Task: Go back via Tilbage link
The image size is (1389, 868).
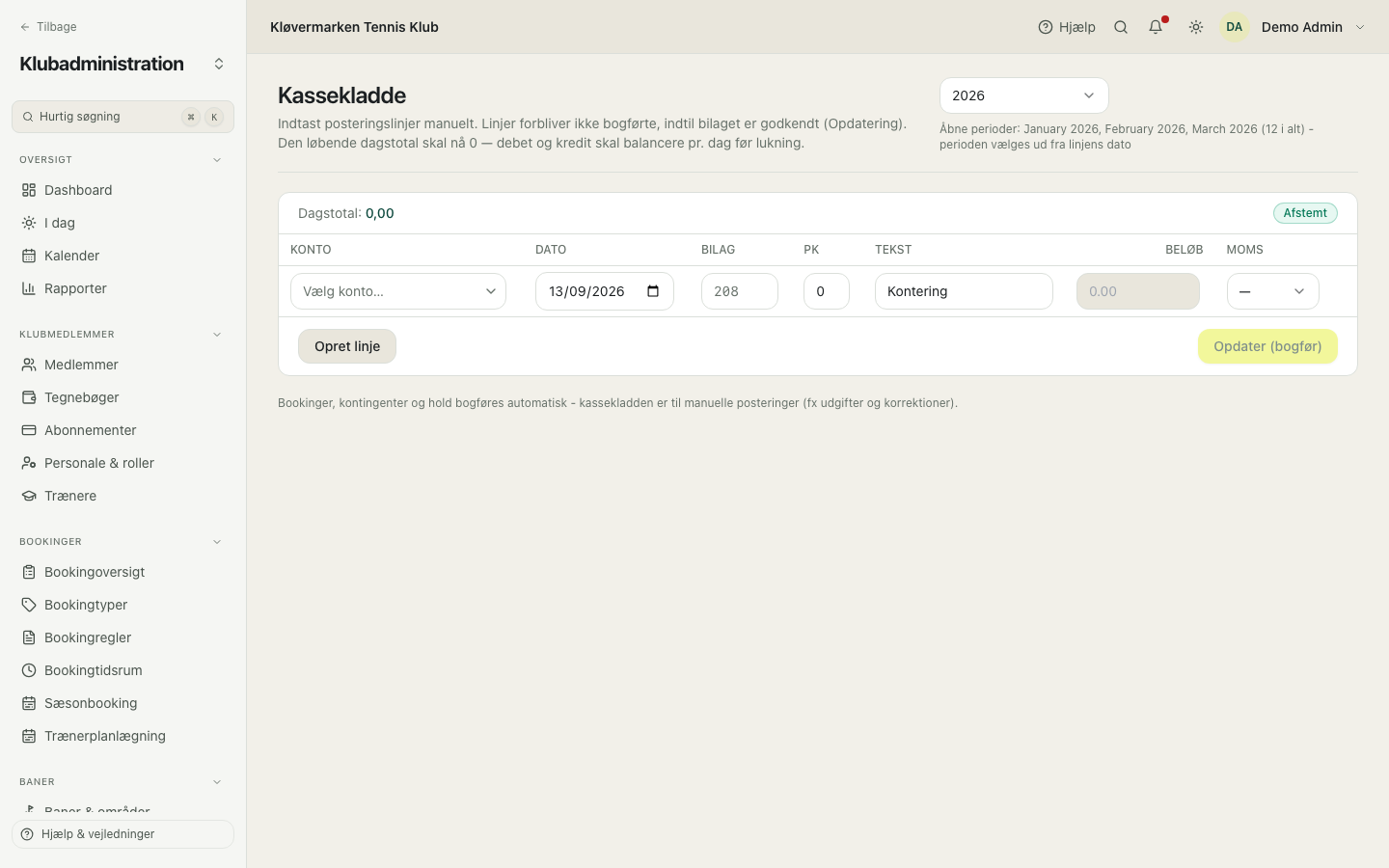Action: 48,27
